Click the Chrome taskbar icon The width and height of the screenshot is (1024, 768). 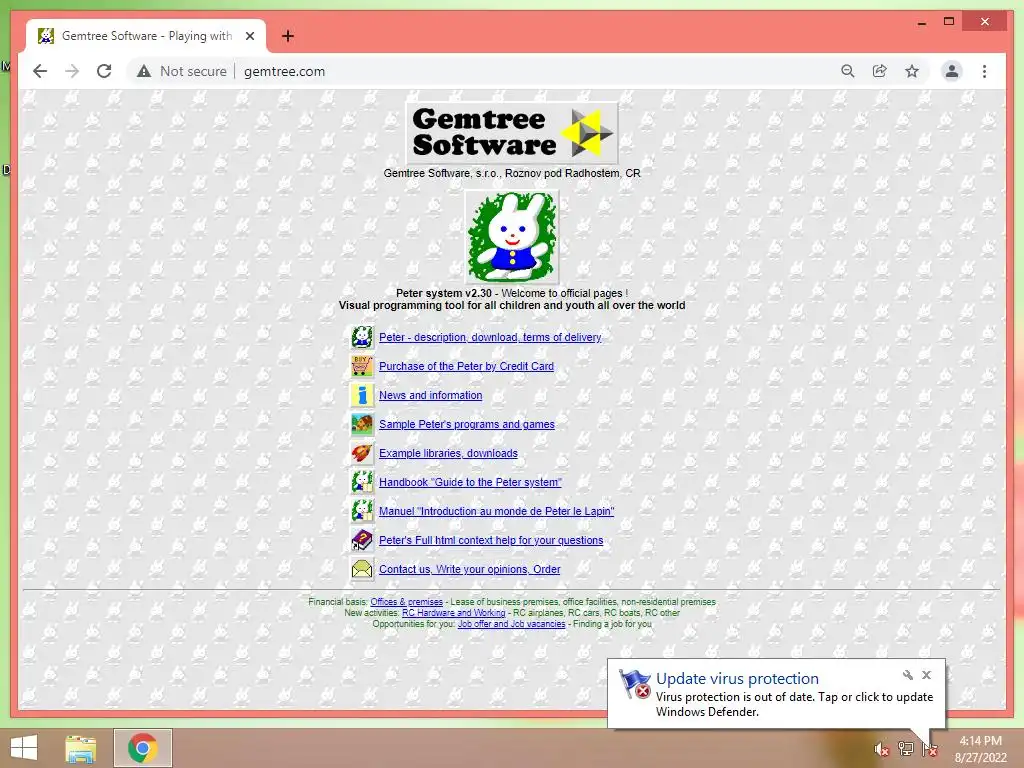coord(143,748)
